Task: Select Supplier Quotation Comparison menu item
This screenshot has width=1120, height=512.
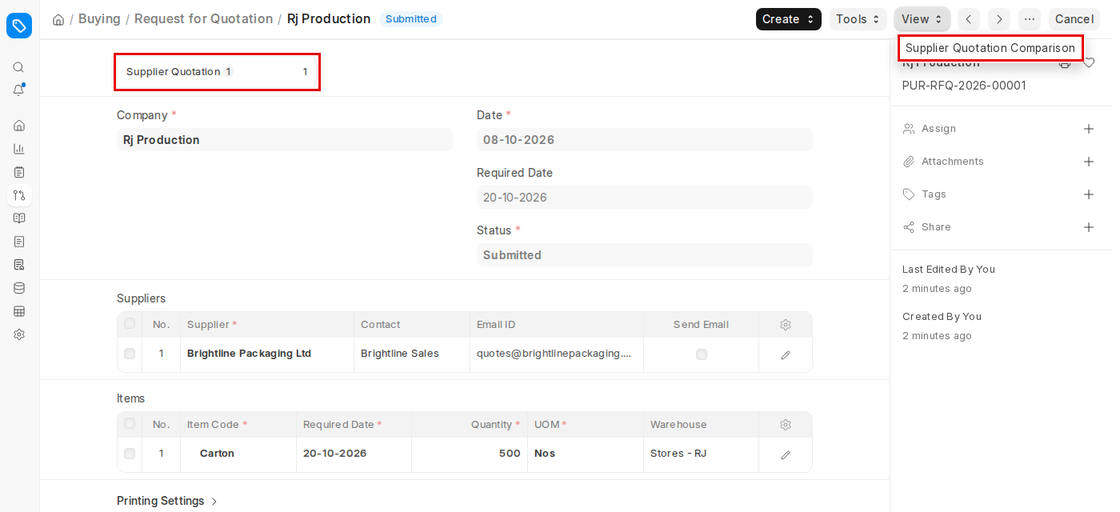Action: [x=990, y=48]
